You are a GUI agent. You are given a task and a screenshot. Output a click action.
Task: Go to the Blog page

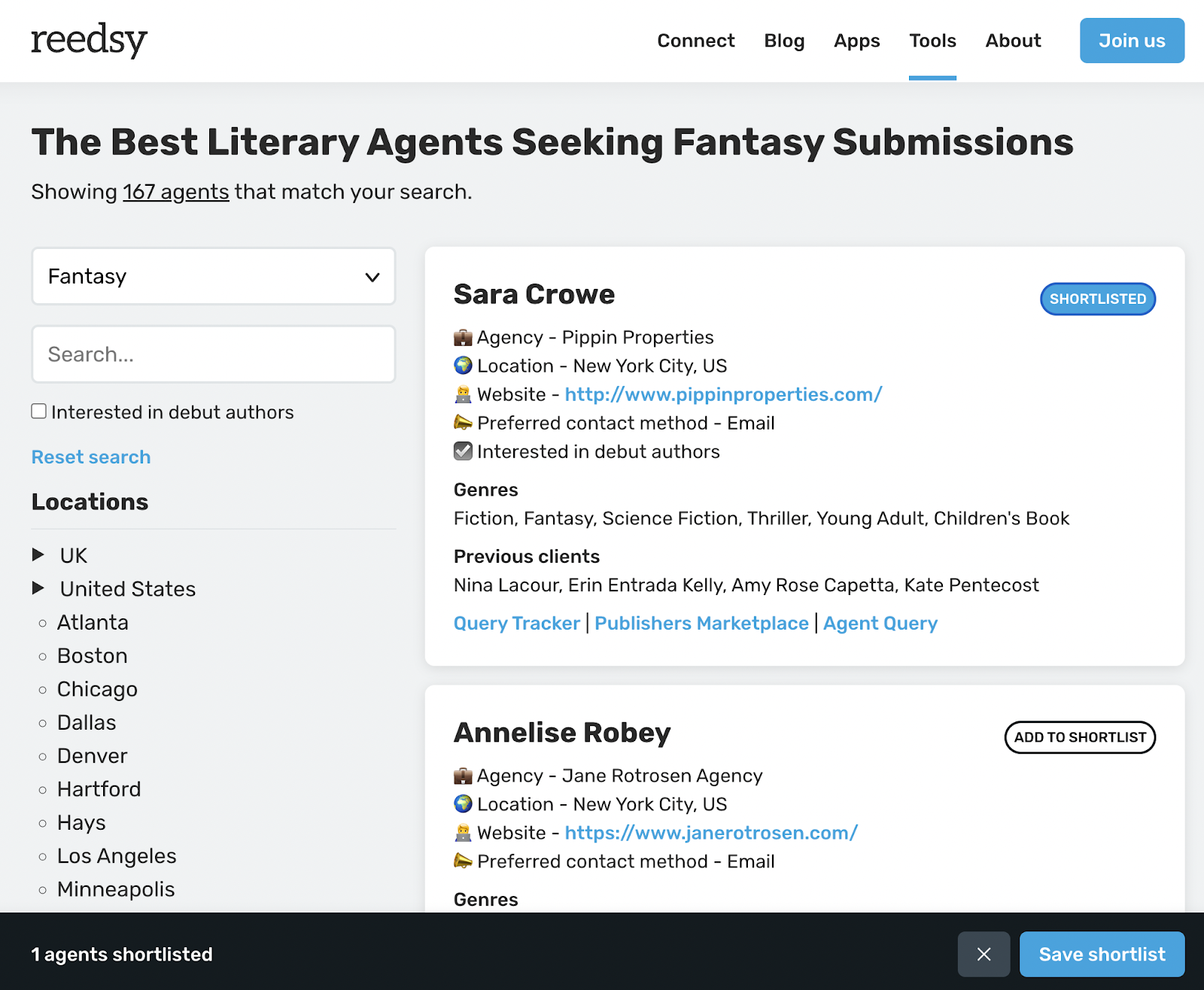tap(784, 41)
